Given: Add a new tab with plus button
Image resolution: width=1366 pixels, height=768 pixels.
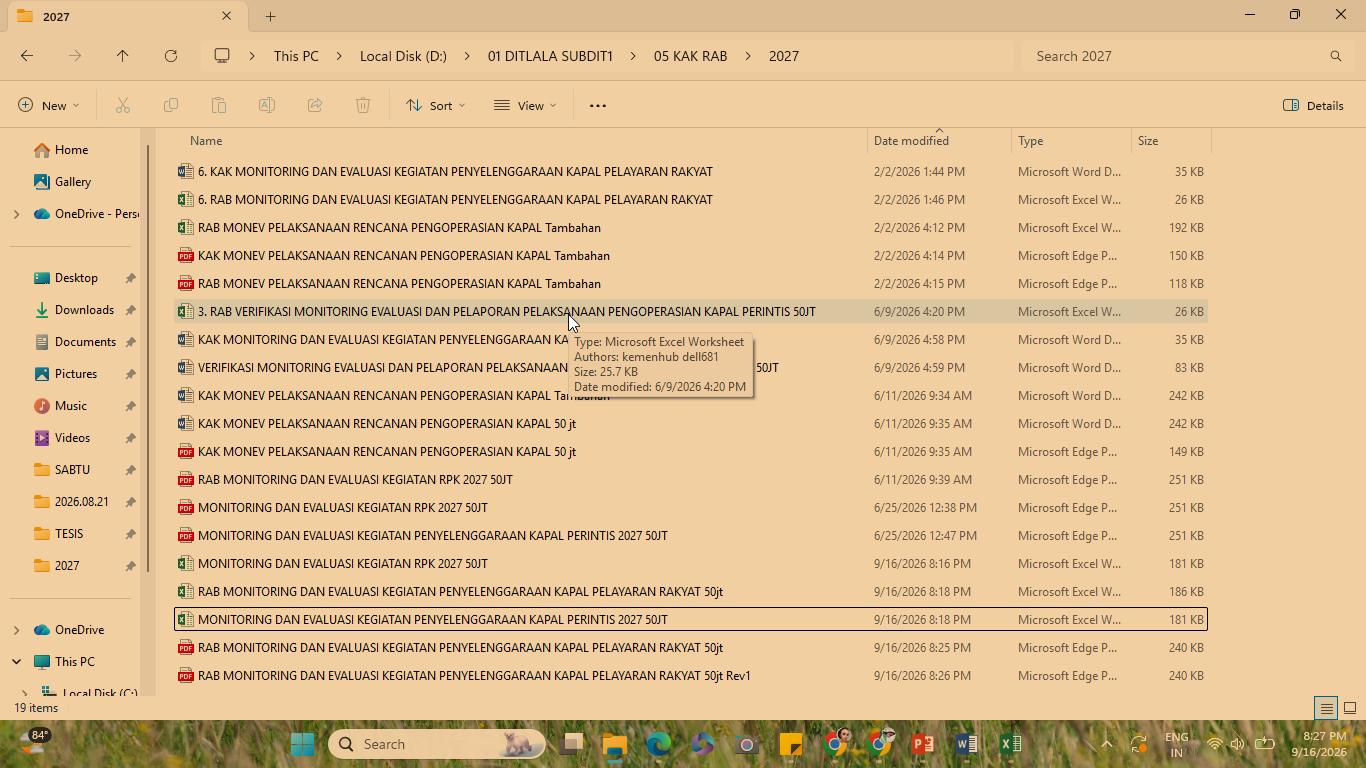Looking at the screenshot, I should click(x=270, y=16).
